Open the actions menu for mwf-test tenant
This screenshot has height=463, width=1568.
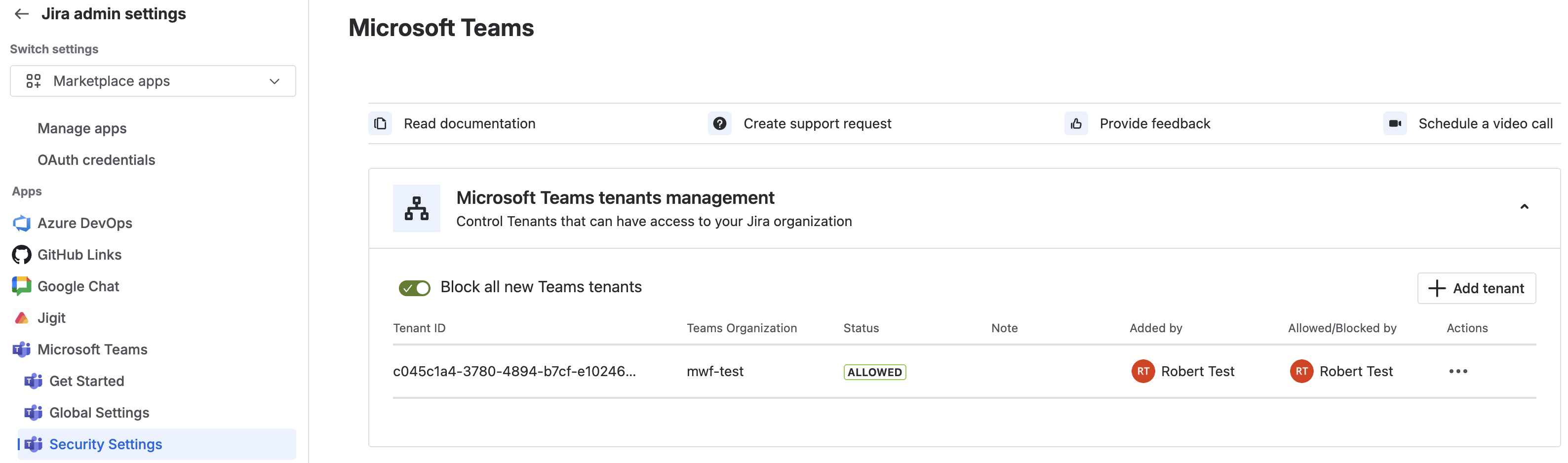click(x=1458, y=371)
